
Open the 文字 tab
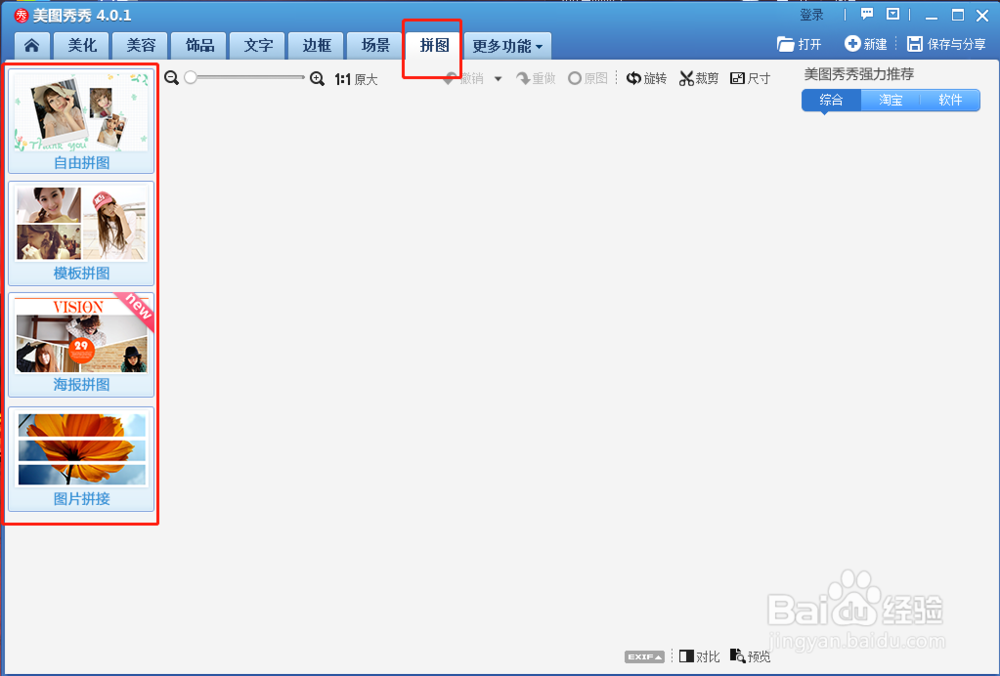click(258, 45)
